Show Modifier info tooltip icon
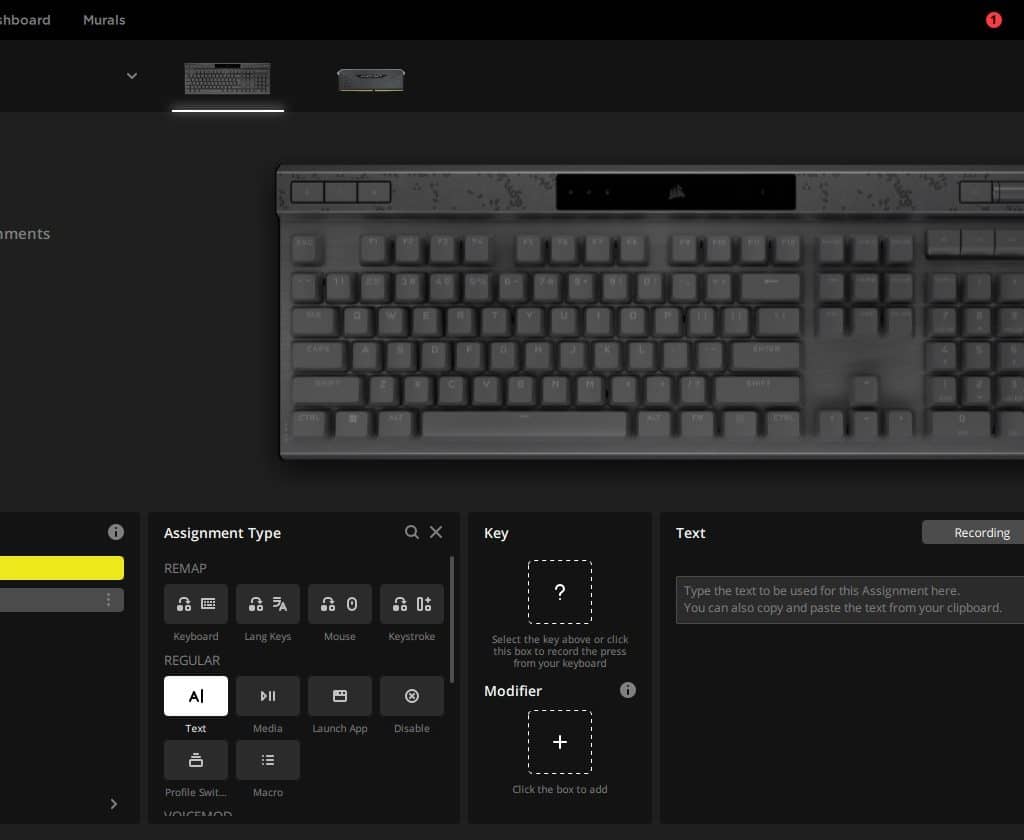The image size is (1024, 840). pos(628,690)
